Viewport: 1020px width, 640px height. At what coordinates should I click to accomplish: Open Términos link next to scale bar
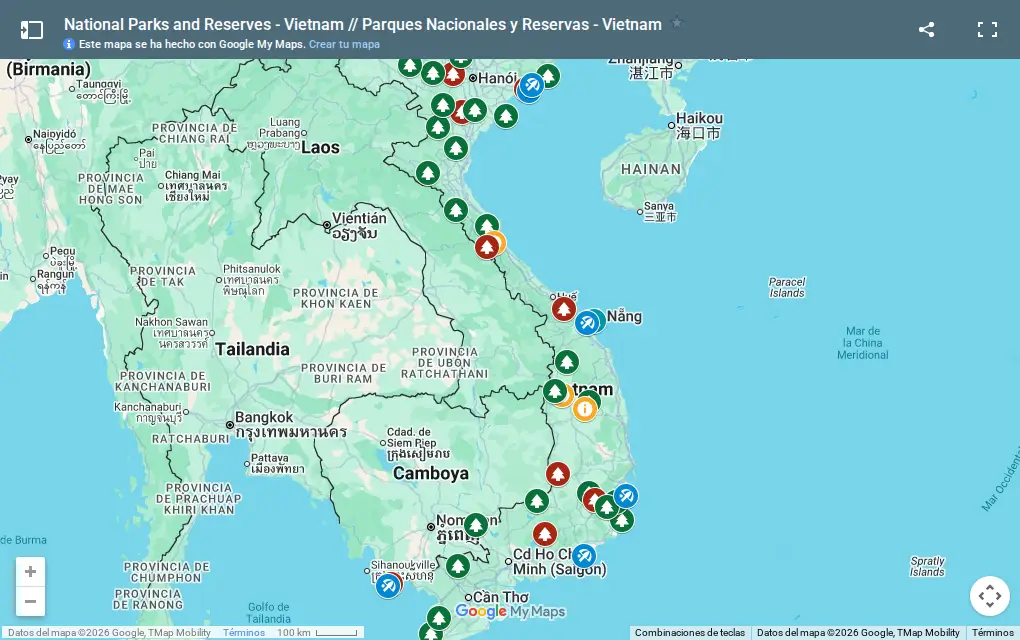click(244, 633)
